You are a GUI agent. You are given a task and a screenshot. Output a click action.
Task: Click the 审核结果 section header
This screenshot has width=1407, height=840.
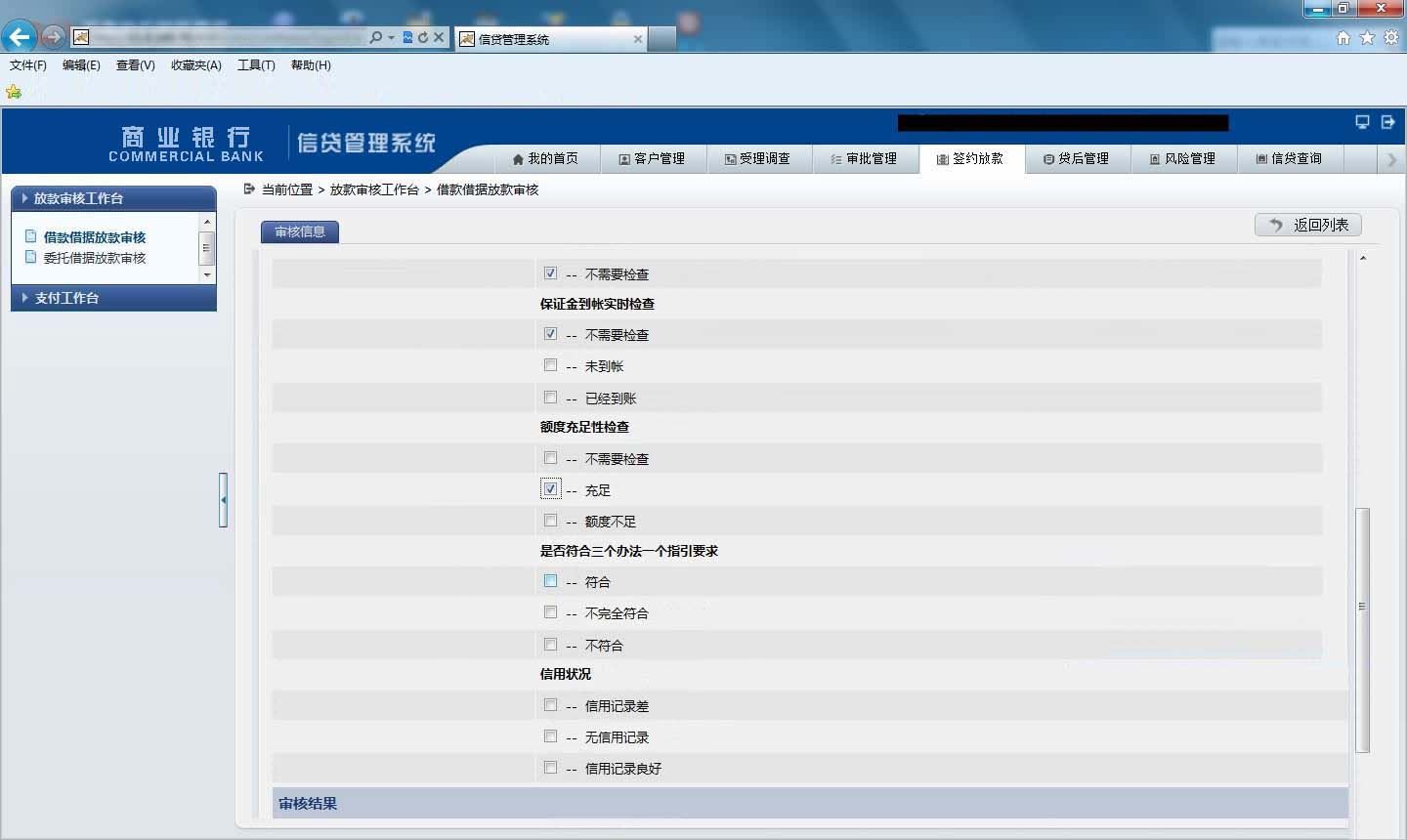coord(810,803)
